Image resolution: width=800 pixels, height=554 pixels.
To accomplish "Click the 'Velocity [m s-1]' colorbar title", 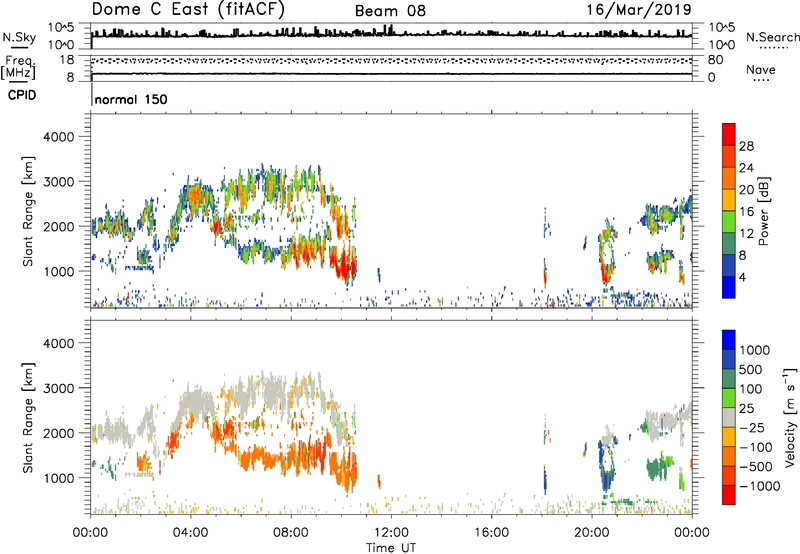I will [x=790, y=417].
